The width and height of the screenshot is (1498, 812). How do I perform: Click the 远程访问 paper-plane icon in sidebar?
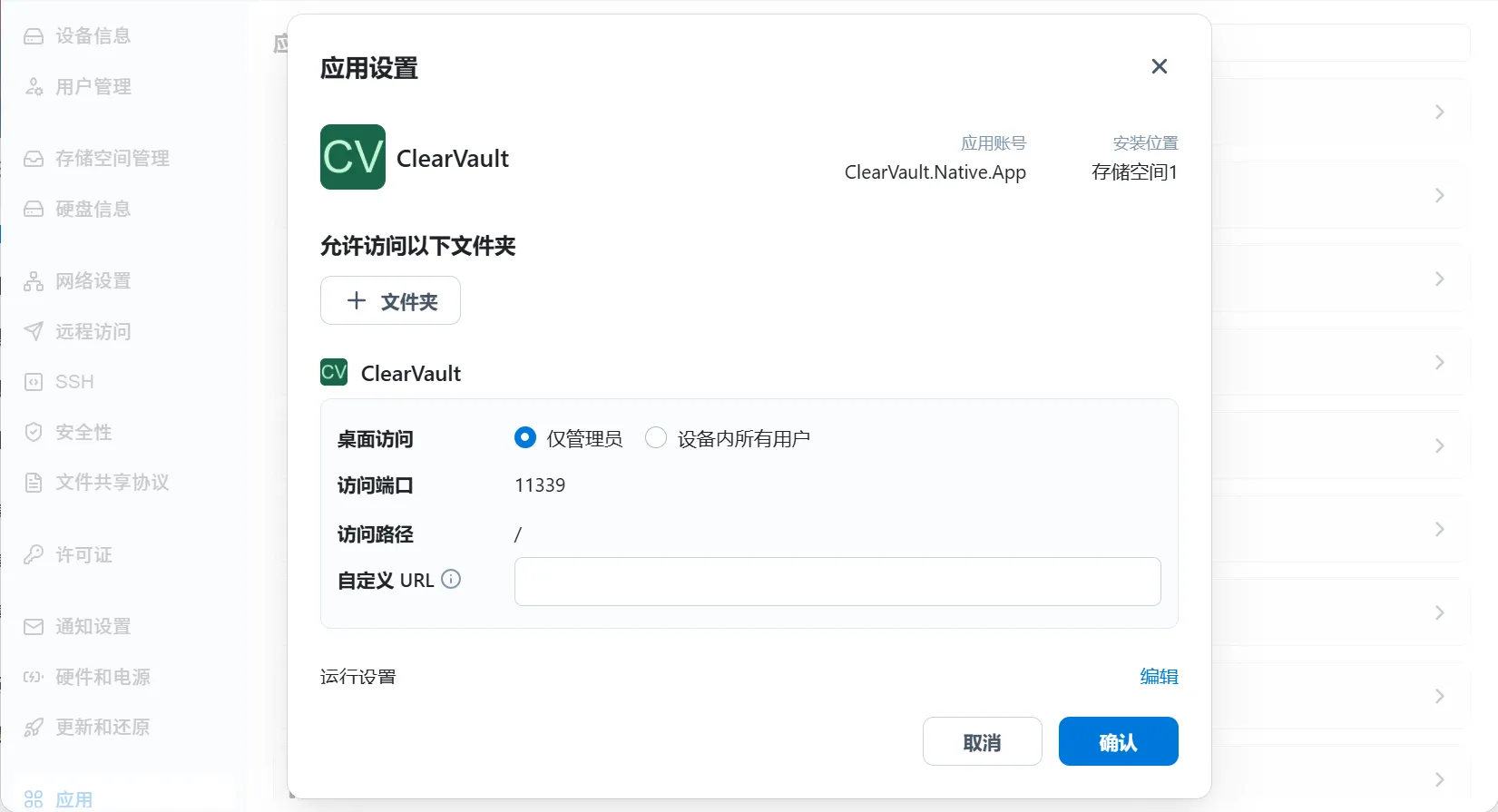34,332
